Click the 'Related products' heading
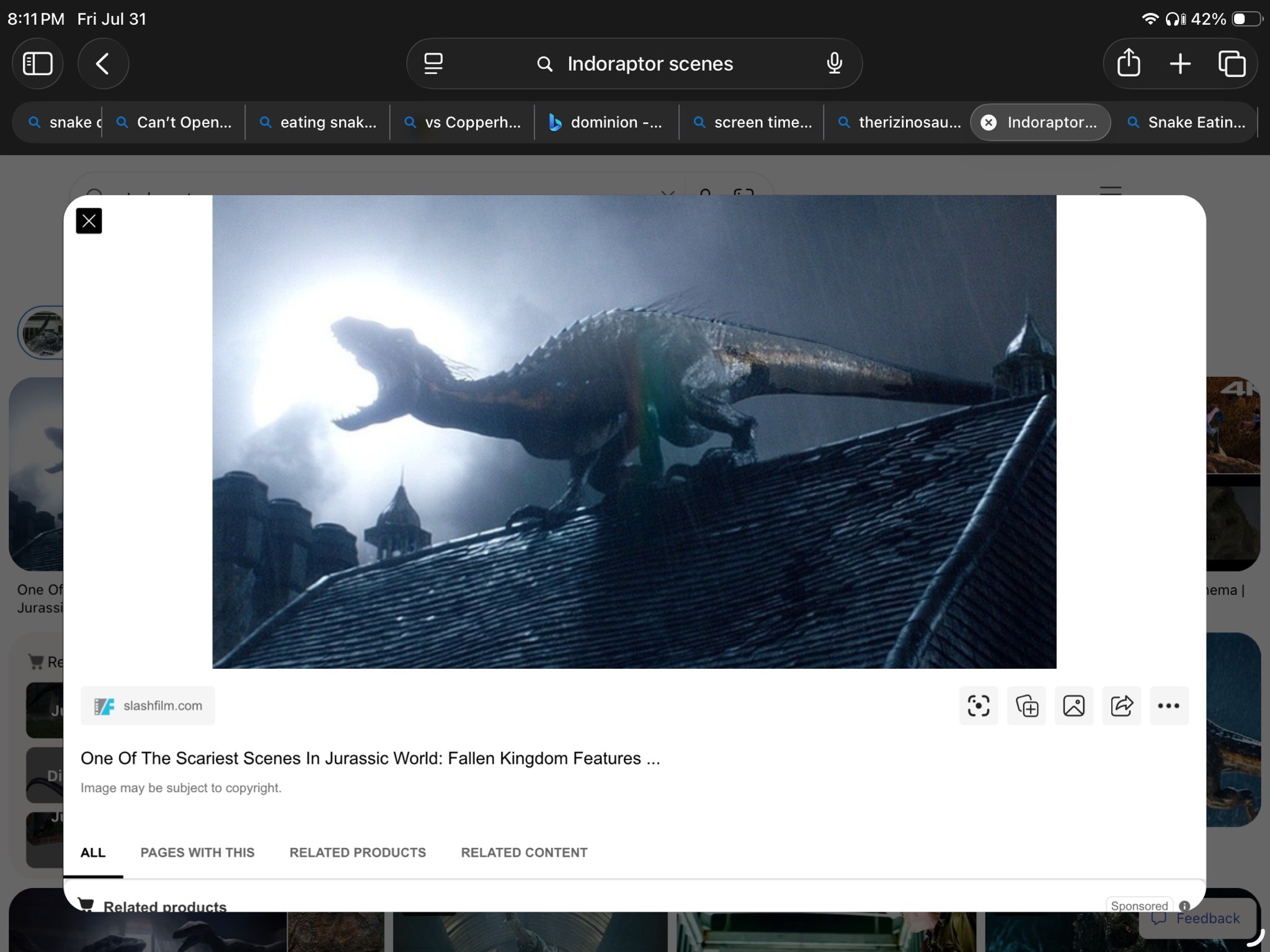This screenshot has width=1270, height=952. (x=165, y=907)
